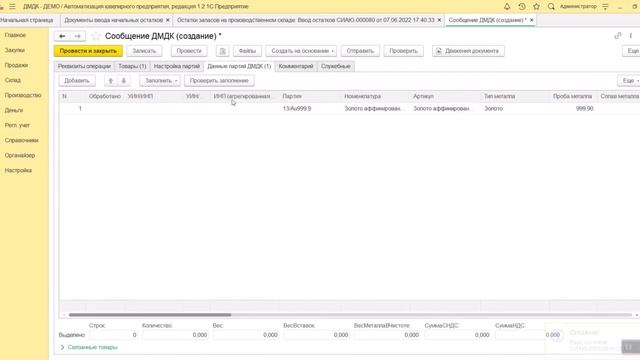Open top Еще menu in command bar
The width and height of the screenshot is (640, 360).
point(632,51)
